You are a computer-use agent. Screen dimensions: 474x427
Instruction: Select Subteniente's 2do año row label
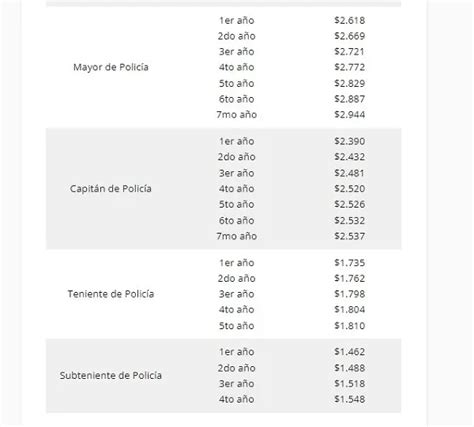pyautogui.click(x=237, y=368)
